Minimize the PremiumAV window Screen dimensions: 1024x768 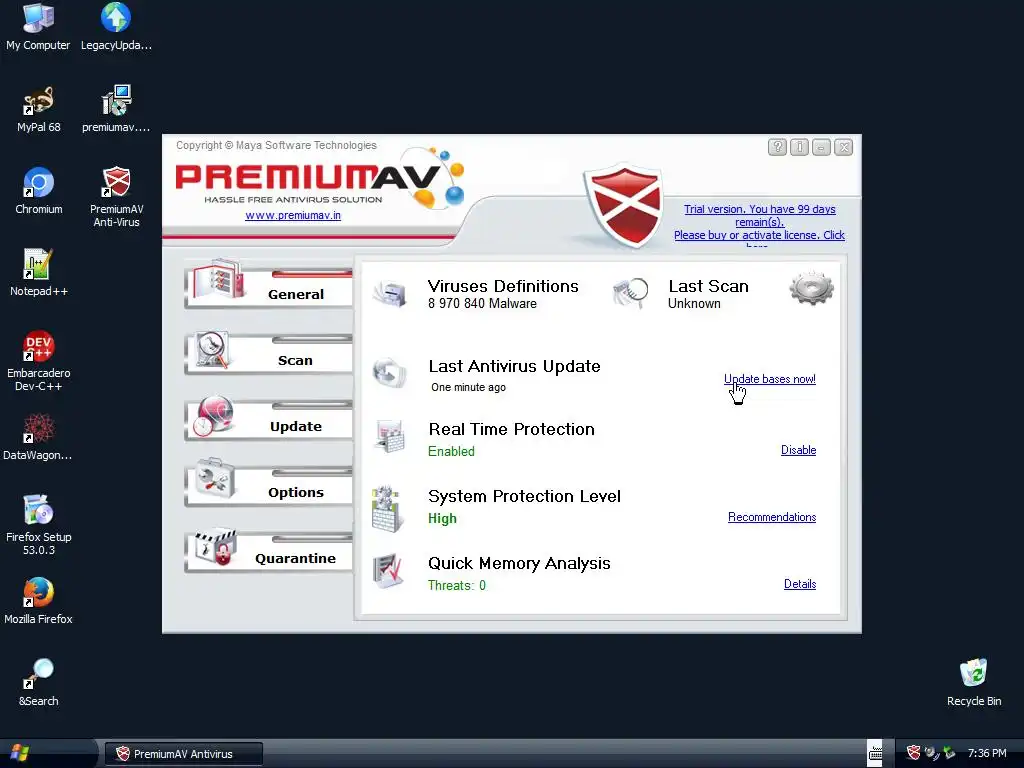tap(822, 147)
